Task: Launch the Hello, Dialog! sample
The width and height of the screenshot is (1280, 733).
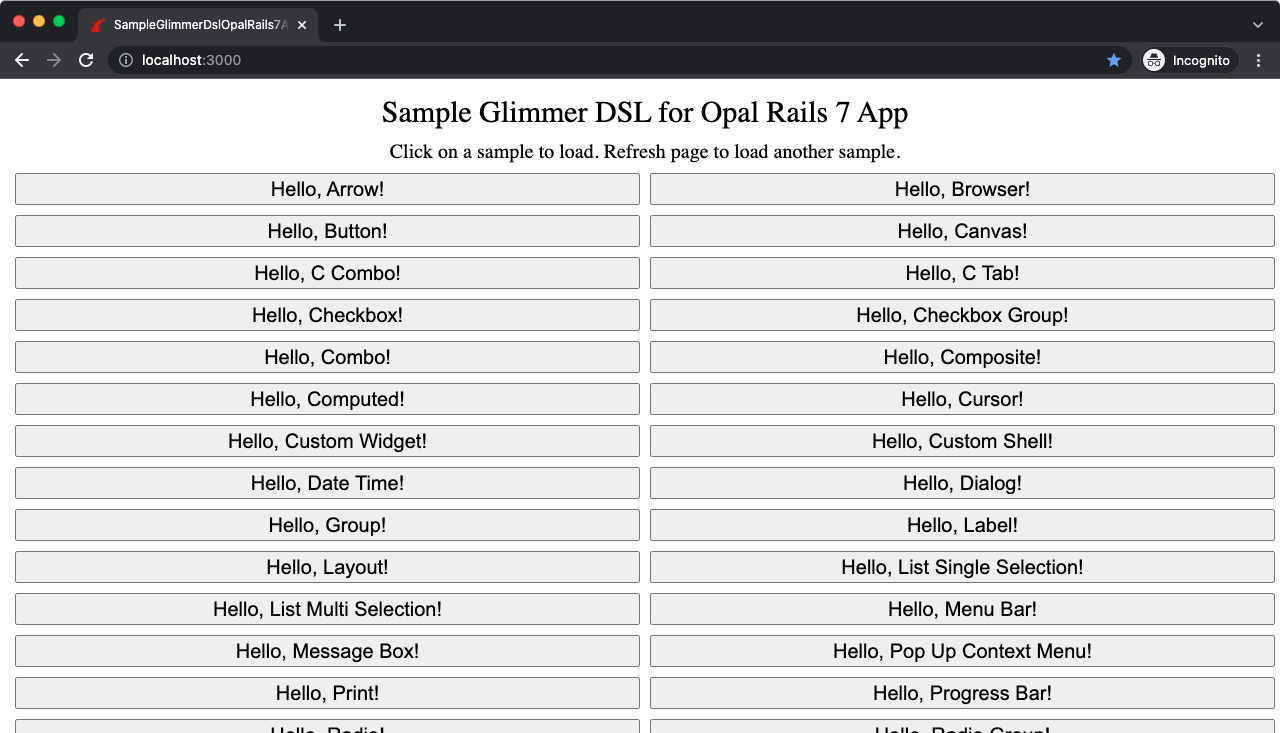Action: [x=962, y=483]
